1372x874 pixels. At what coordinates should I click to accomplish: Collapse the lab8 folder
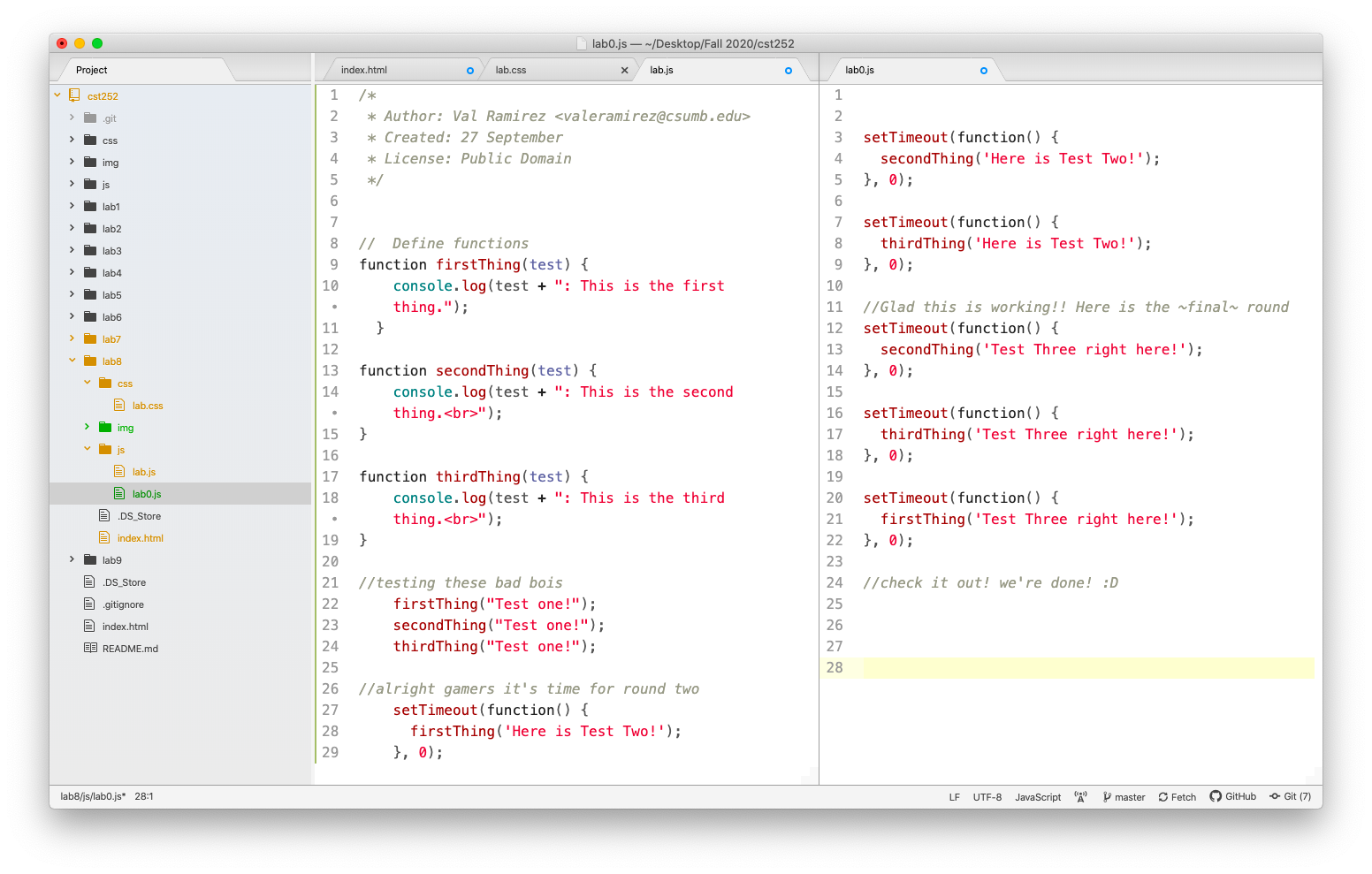[x=73, y=361]
